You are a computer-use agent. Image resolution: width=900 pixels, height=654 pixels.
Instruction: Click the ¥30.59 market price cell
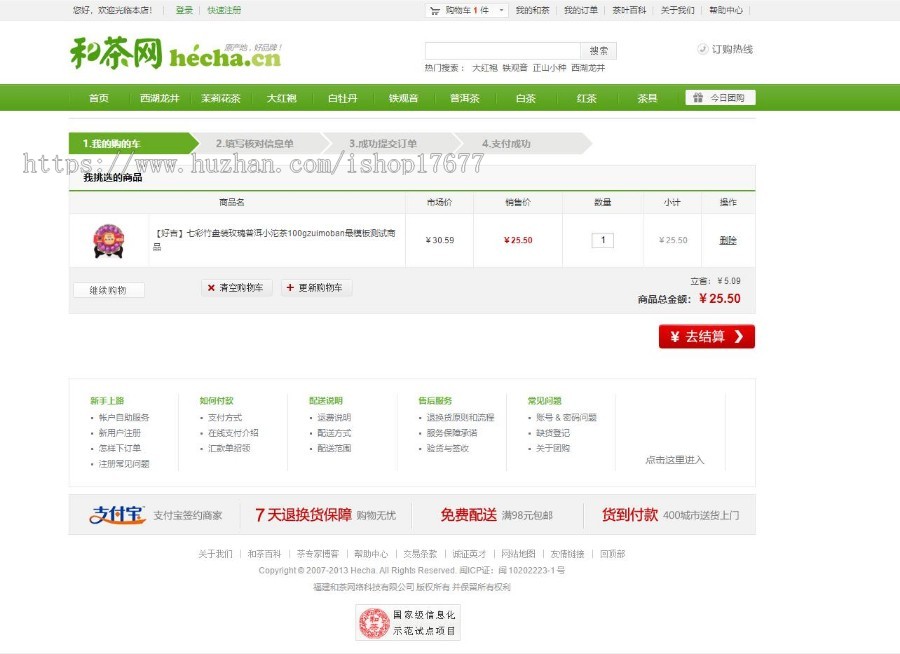(x=440, y=240)
